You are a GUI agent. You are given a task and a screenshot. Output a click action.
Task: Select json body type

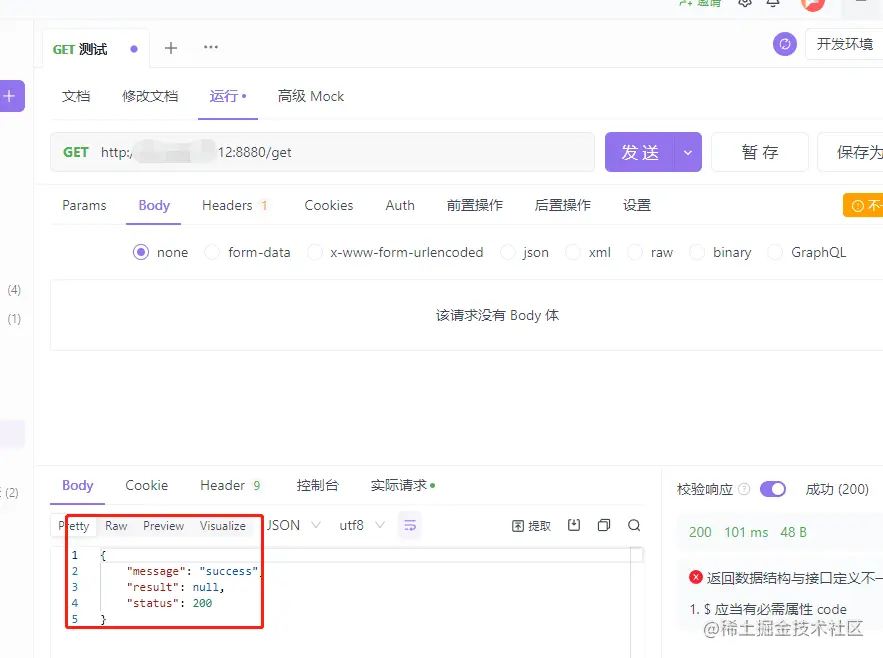[507, 252]
